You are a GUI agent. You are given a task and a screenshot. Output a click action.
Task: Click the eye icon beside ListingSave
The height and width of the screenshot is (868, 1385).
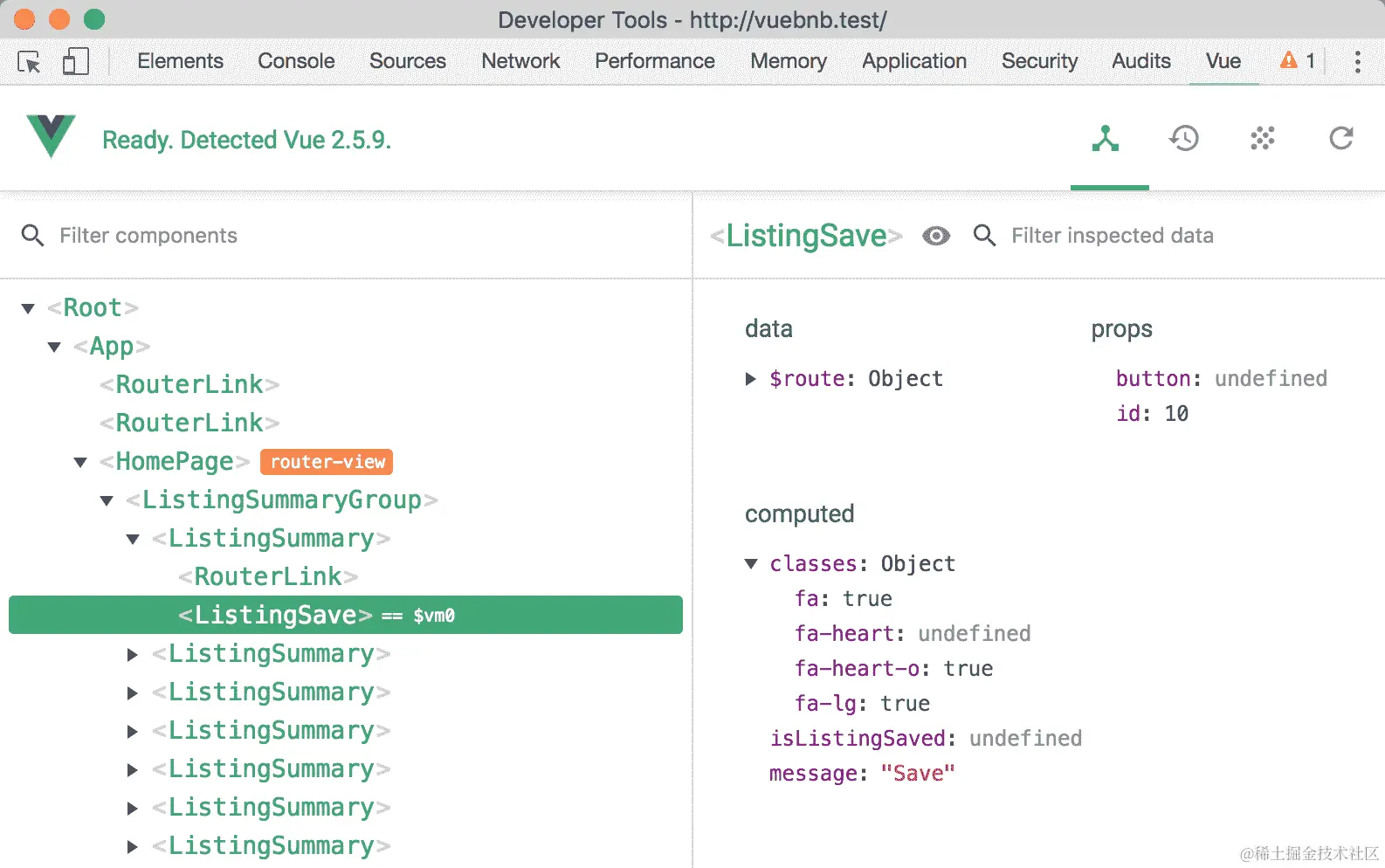point(936,236)
